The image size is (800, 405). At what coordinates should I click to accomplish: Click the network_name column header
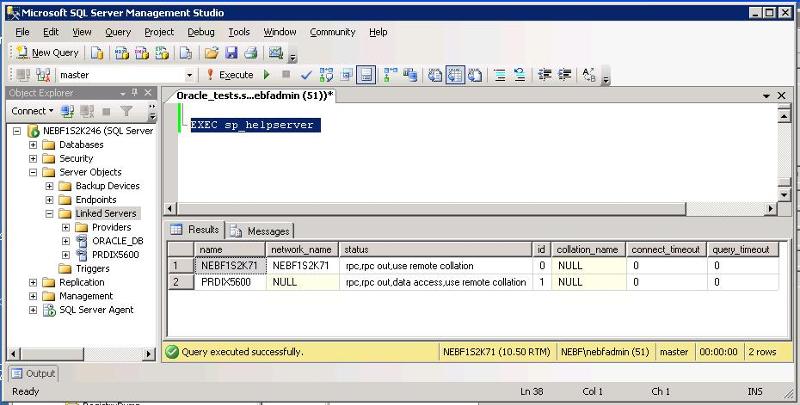pos(302,249)
